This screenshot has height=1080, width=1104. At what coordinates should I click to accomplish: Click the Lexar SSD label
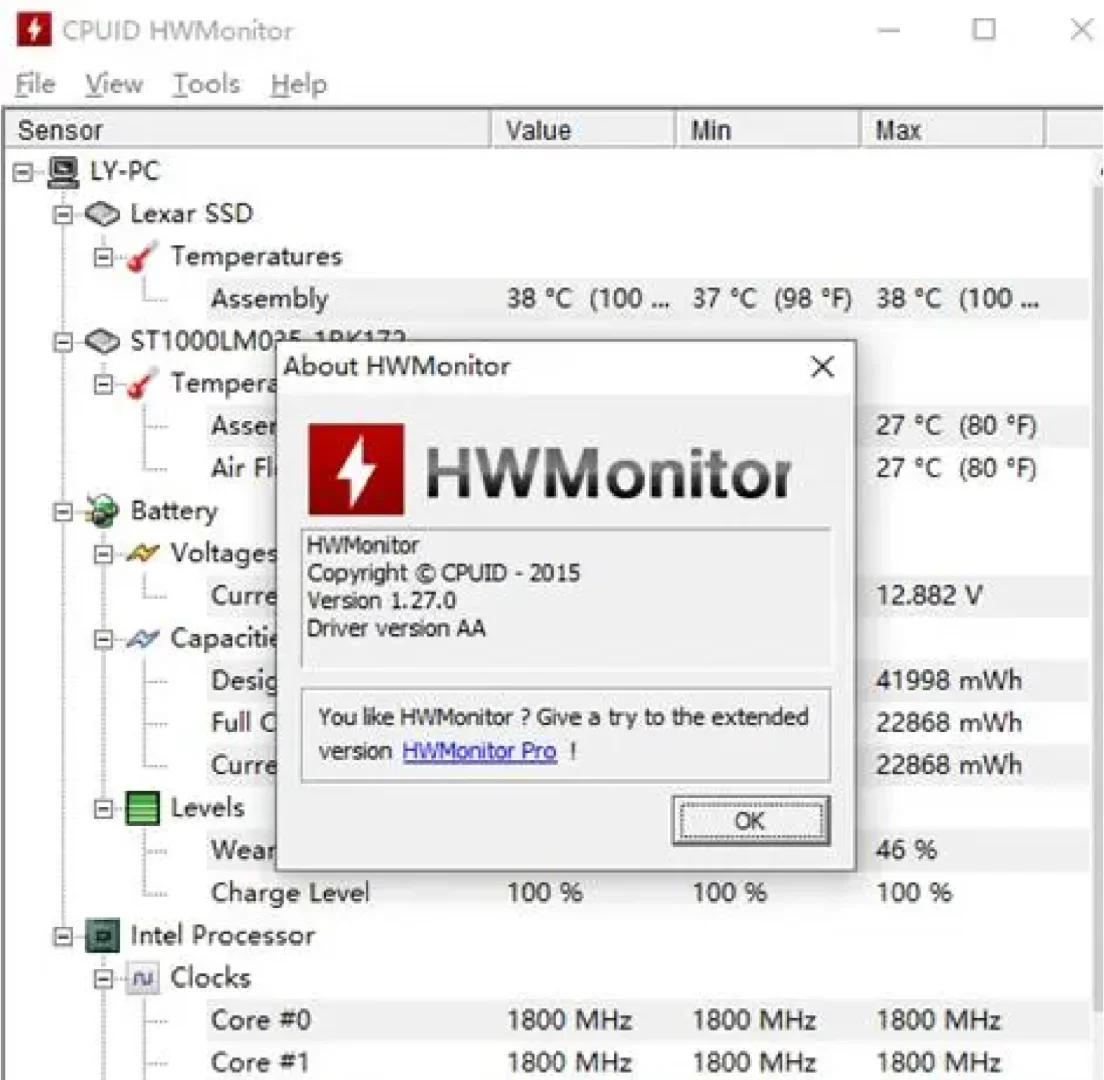click(x=192, y=214)
